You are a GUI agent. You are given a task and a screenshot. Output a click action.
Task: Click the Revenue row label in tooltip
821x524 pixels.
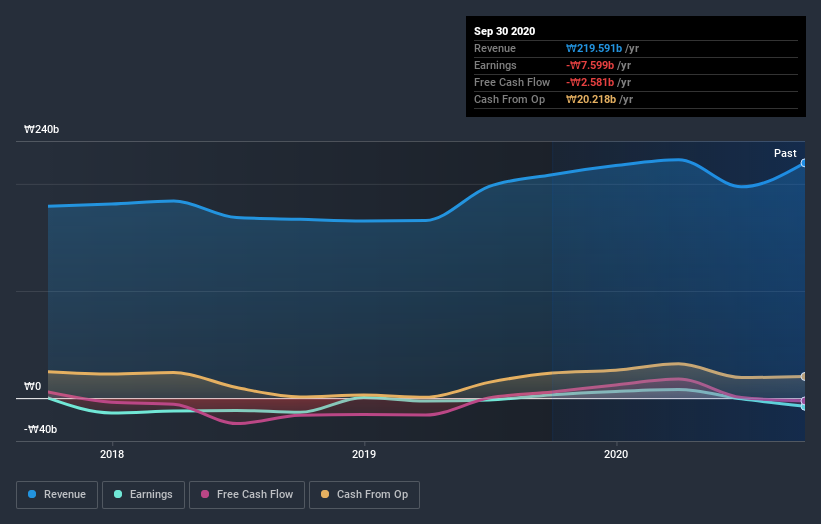pos(495,48)
